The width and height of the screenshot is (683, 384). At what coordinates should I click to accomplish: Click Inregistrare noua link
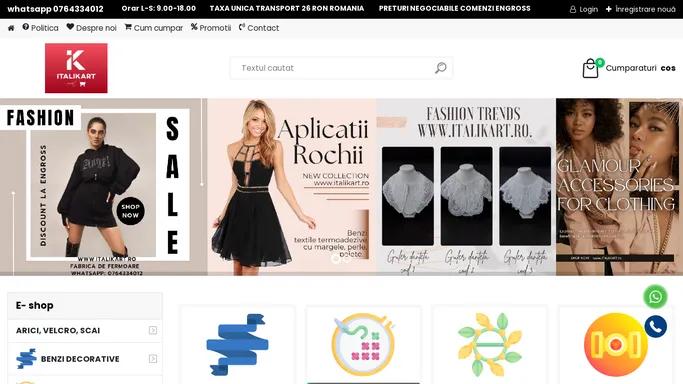[640, 9]
